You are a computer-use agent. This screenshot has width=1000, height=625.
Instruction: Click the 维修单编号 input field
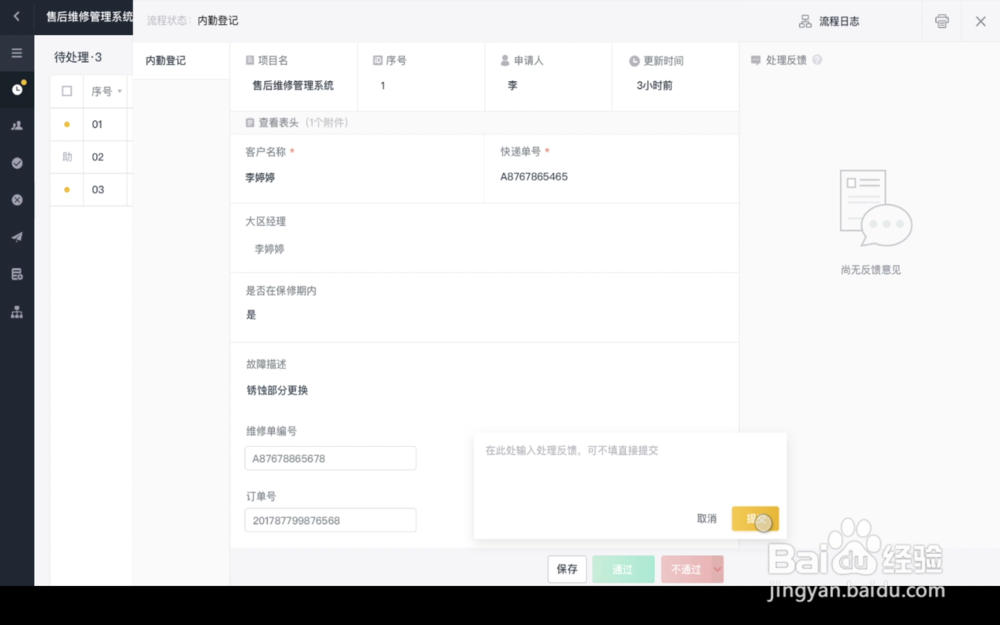click(330, 458)
